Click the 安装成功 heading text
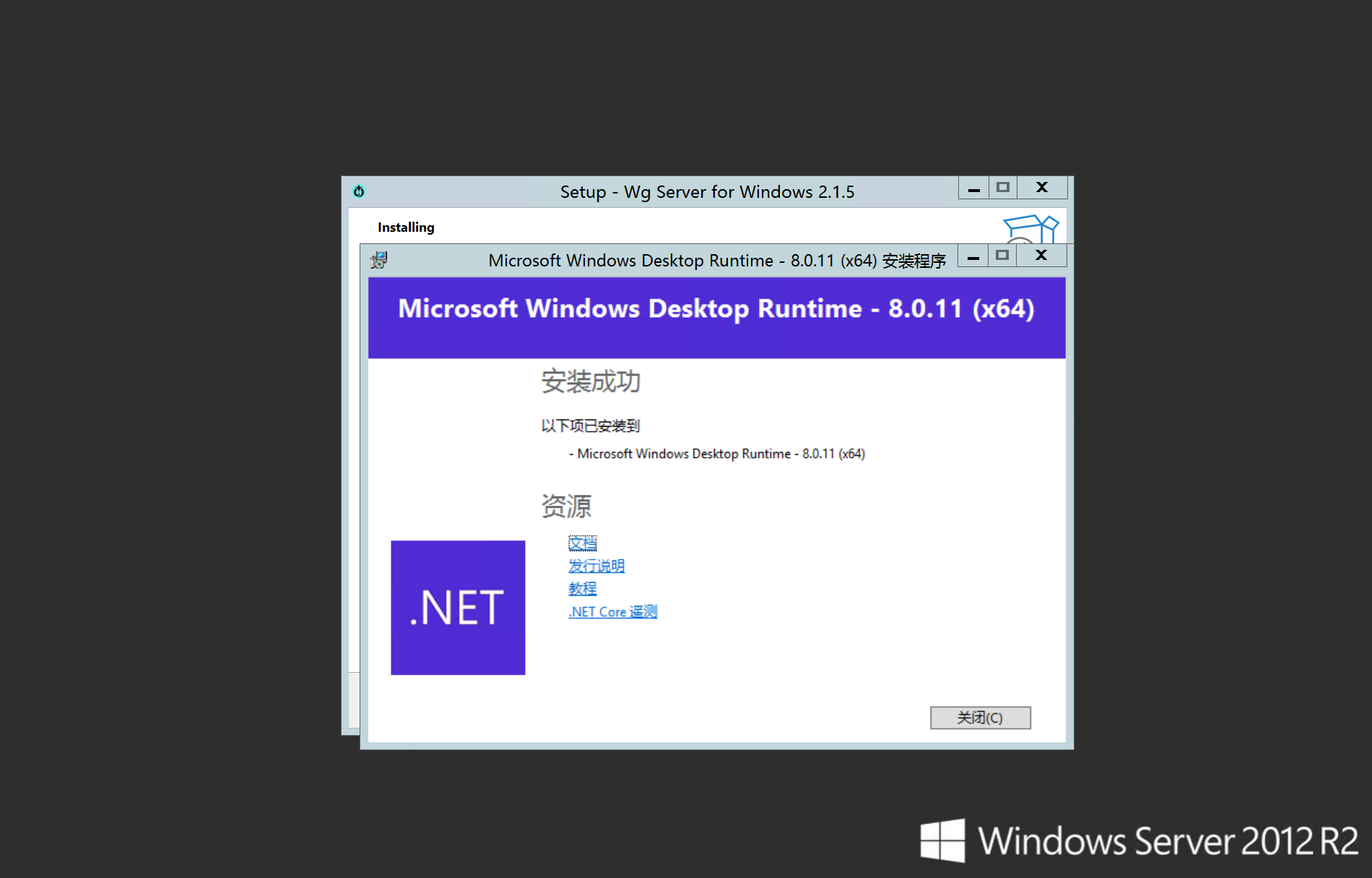 coord(591,381)
